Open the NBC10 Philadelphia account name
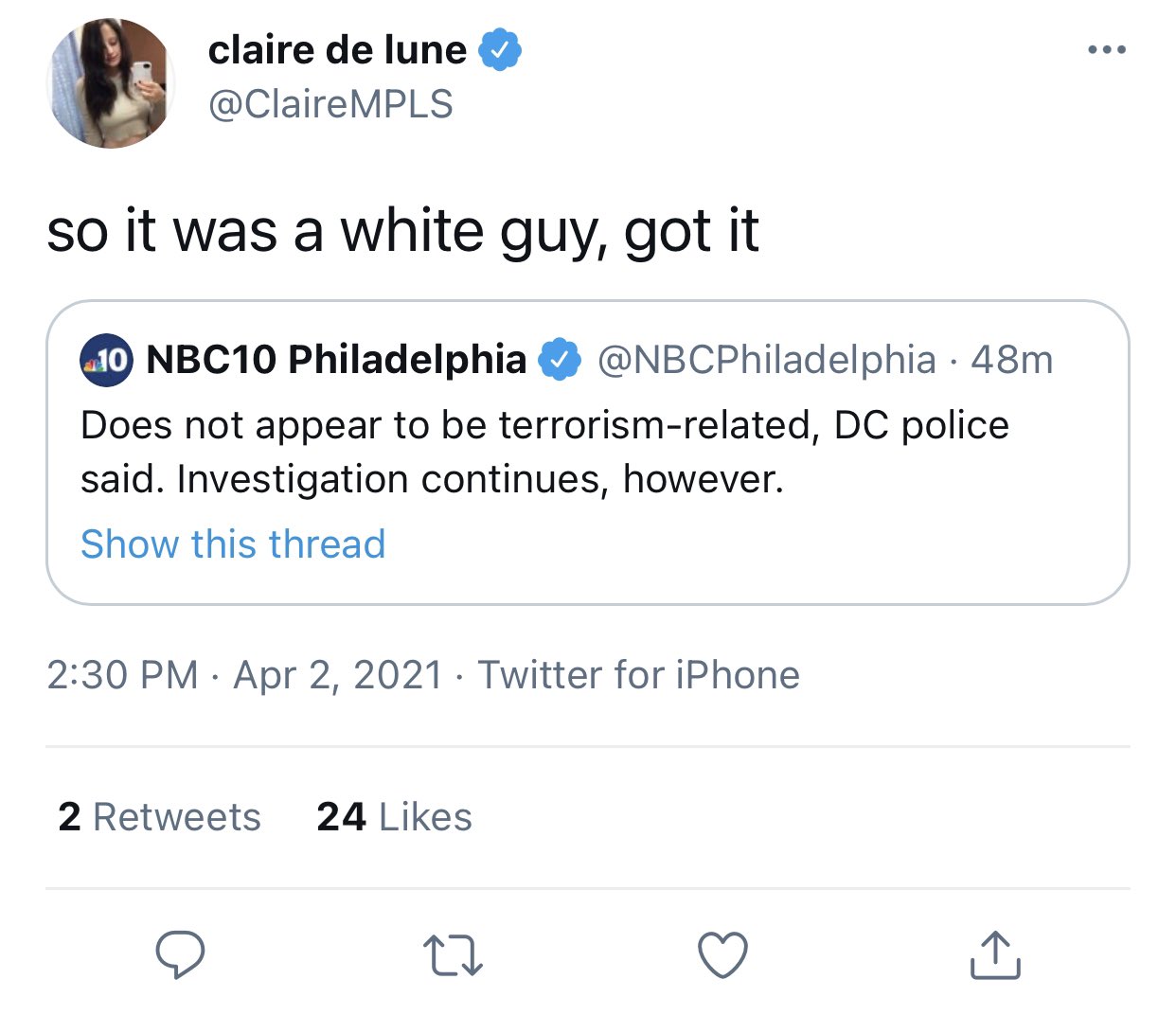Image resolution: width=1176 pixels, height=1015 pixels. pos(336,360)
